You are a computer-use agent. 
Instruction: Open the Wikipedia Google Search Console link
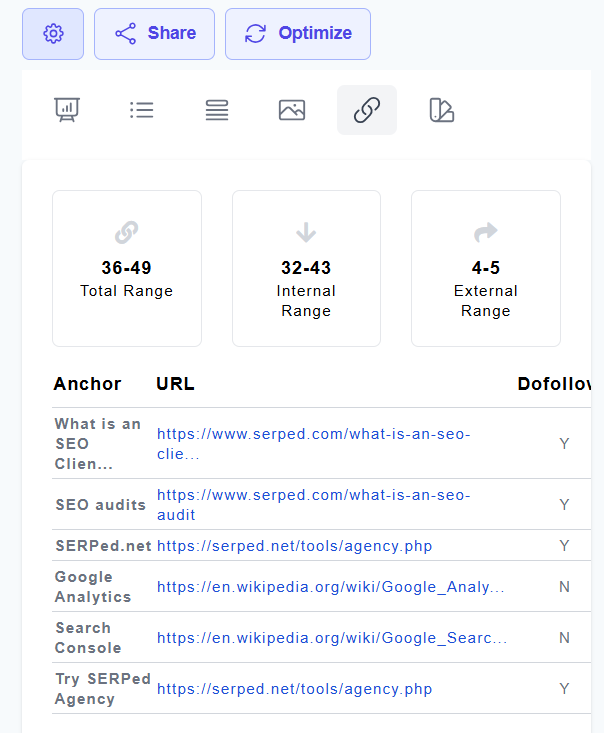[x=331, y=638]
